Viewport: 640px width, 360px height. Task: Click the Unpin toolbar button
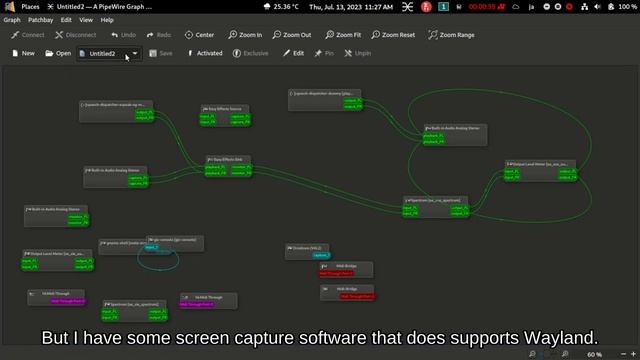coord(358,53)
